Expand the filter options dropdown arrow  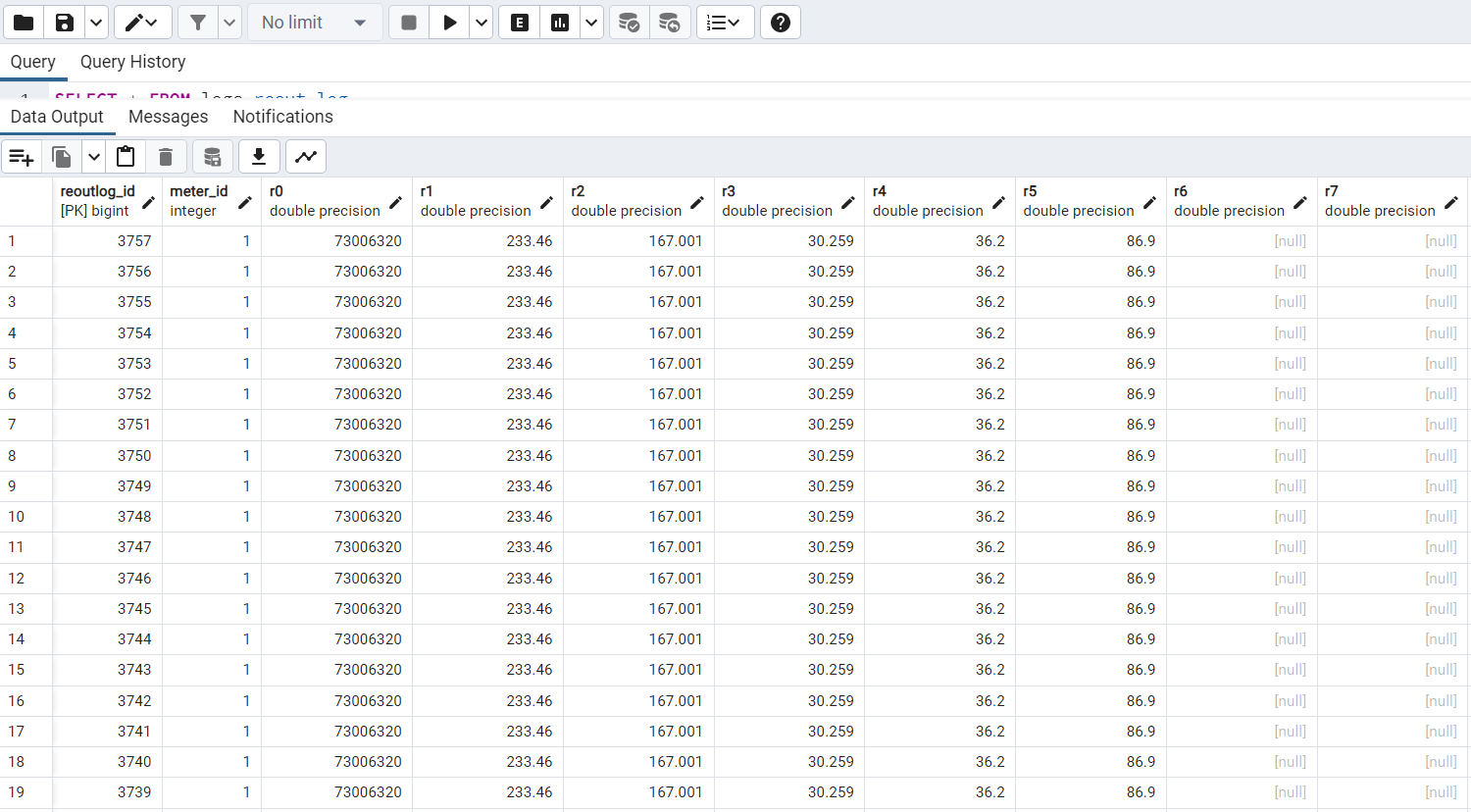pos(229,23)
